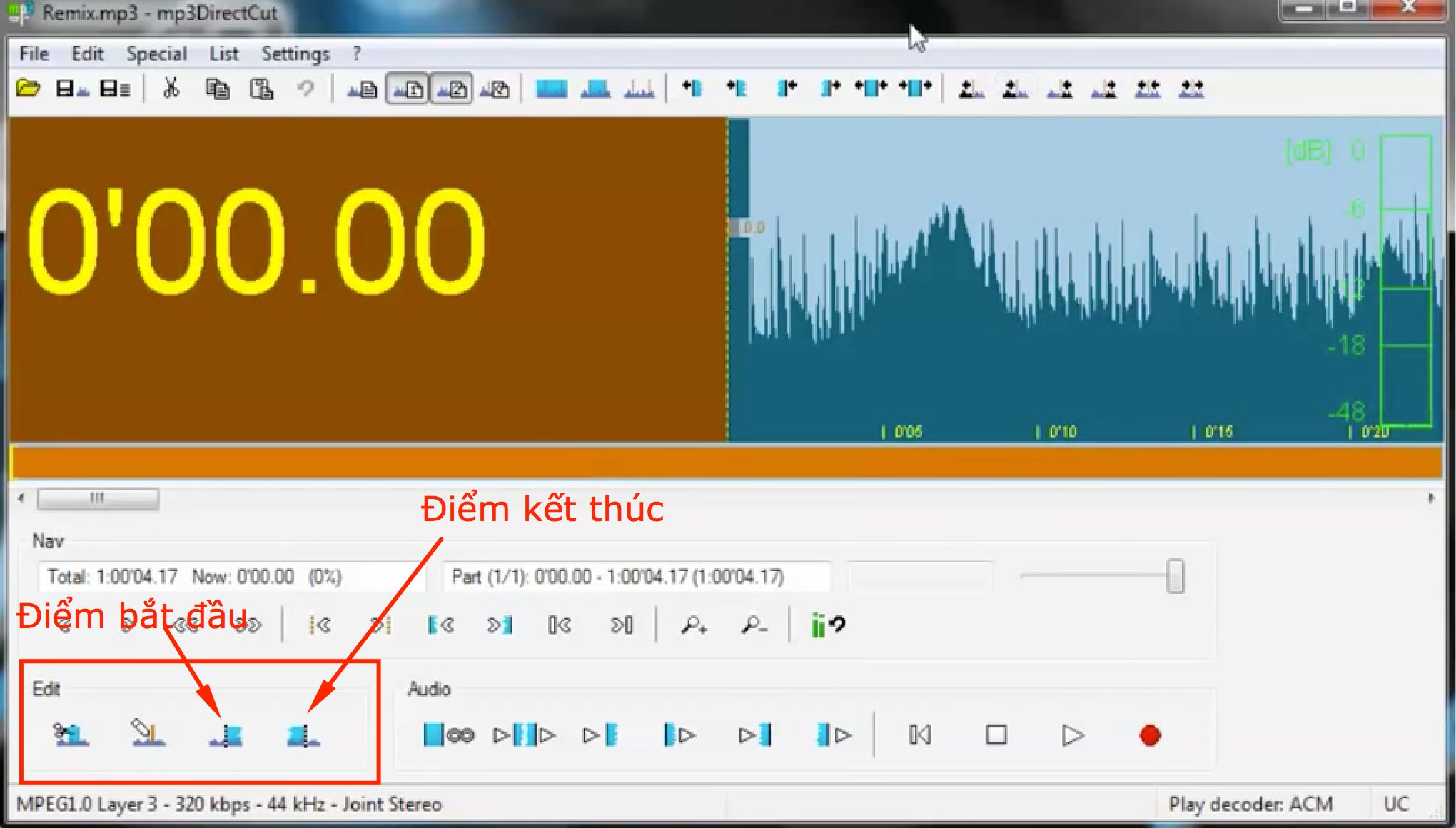Click the open file folder icon
The width and height of the screenshot is (1456, 828).
[29, 89]
